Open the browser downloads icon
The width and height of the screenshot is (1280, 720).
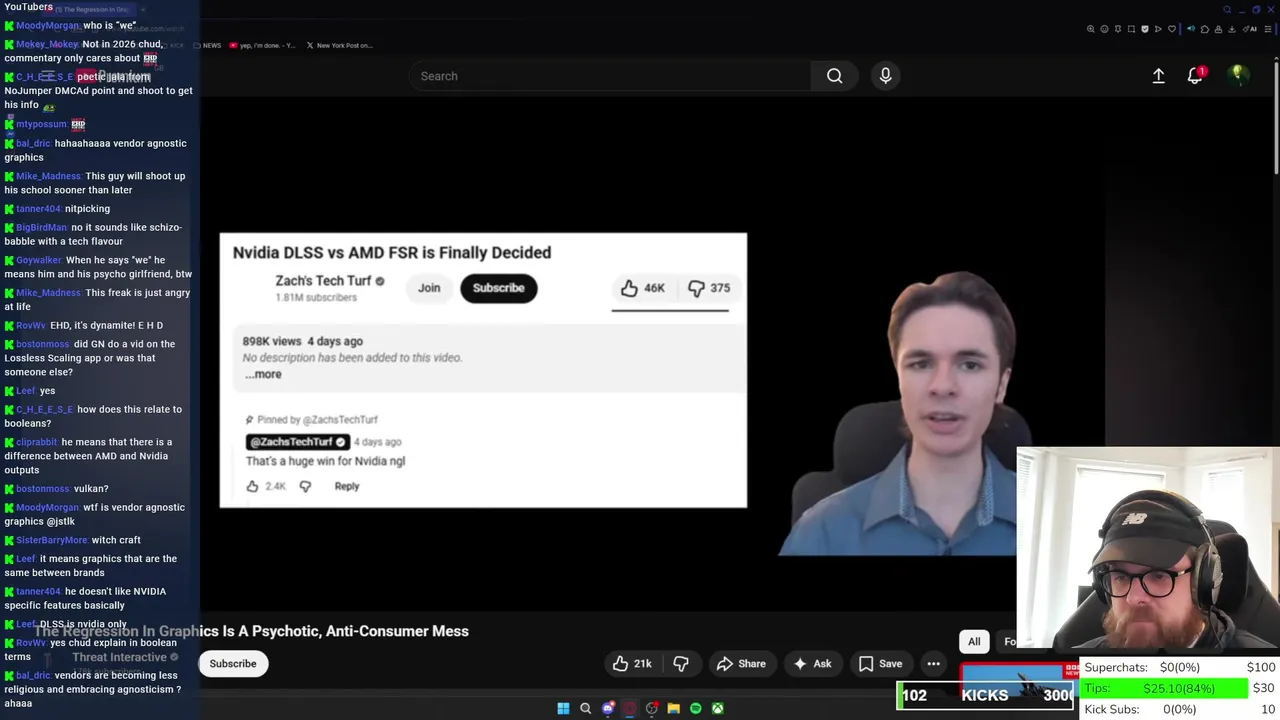coord(1232,29)
